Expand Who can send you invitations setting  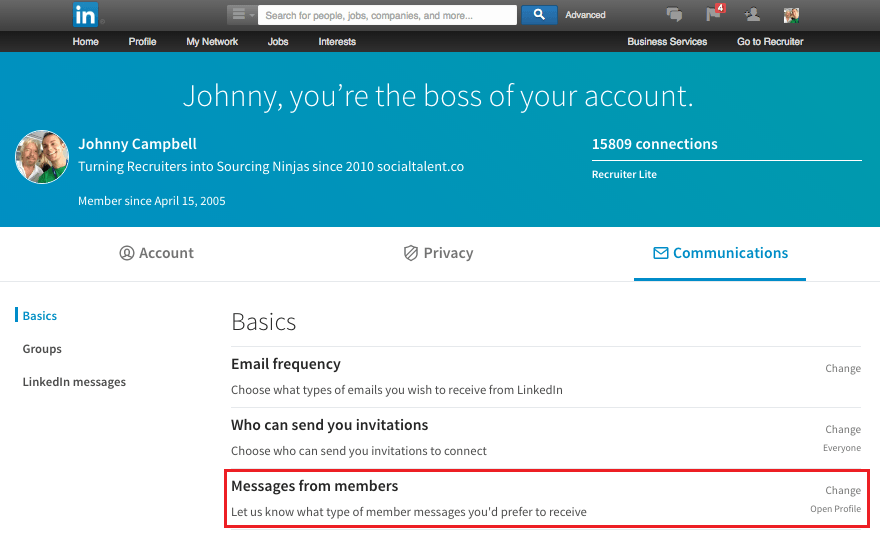[546, 438]
